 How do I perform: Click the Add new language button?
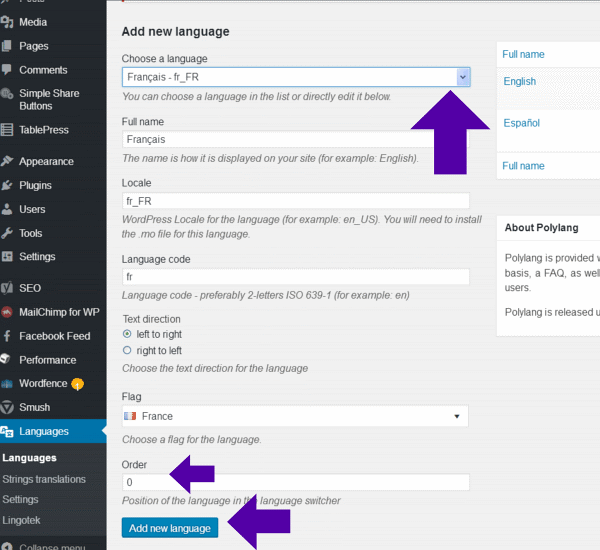click(170, 528)
